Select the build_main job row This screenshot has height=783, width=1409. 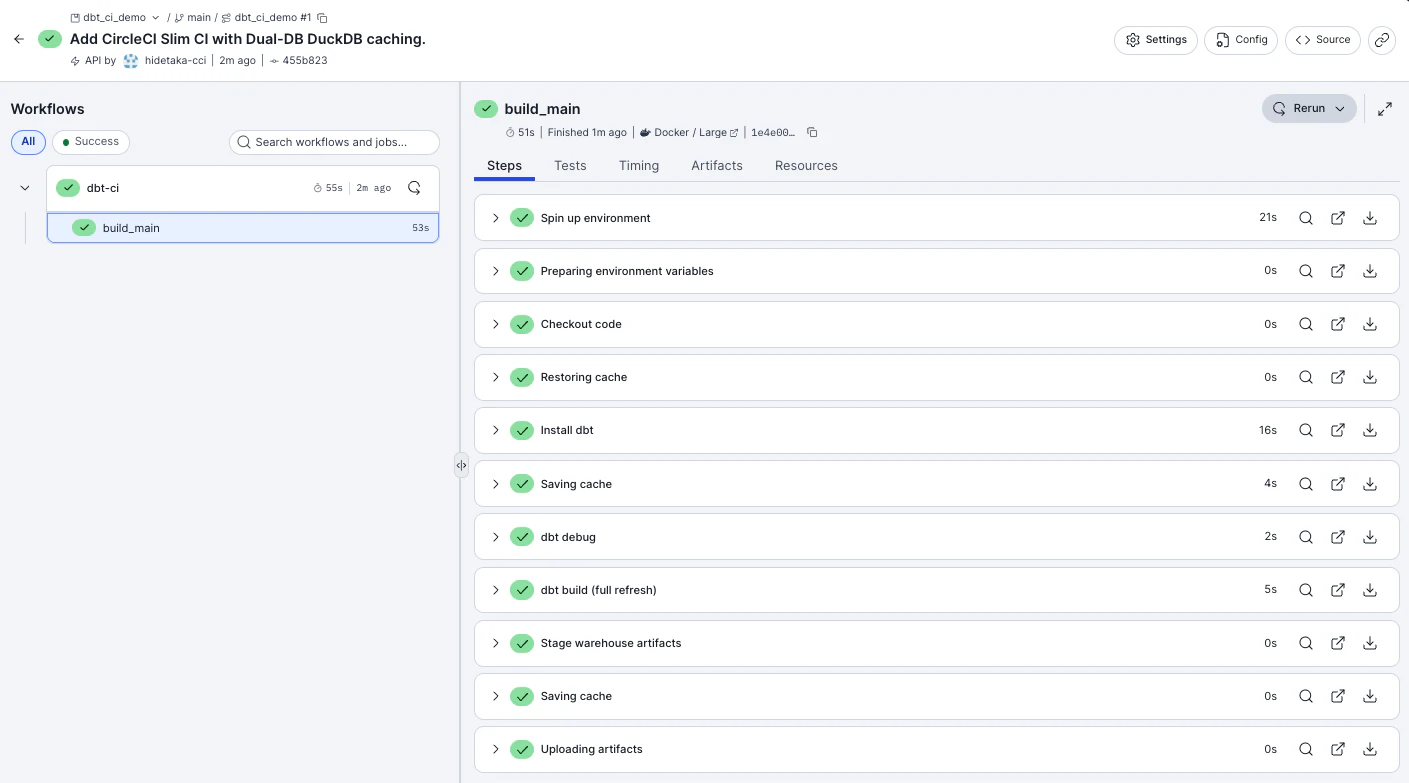point(243,228)
